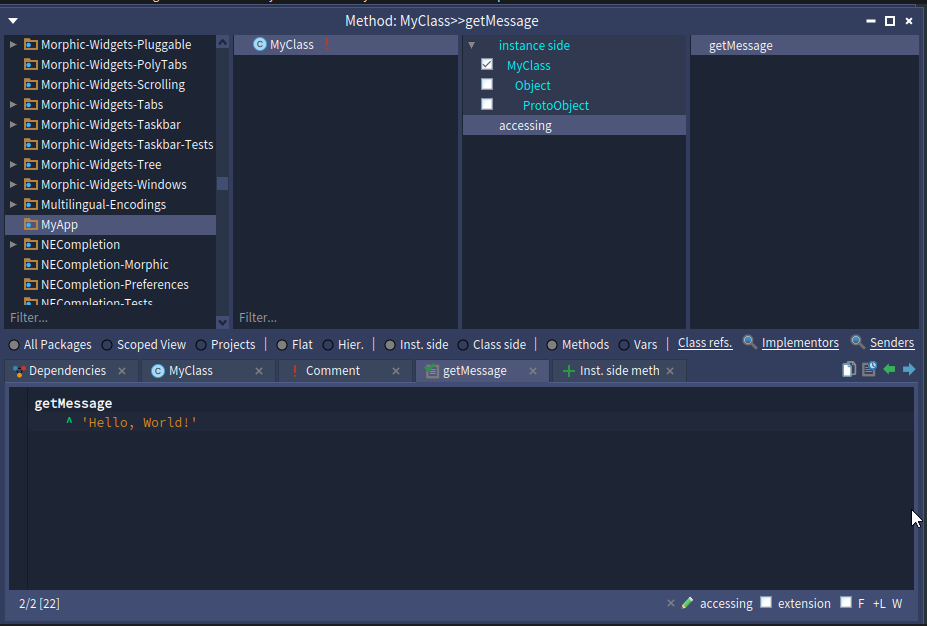Close the getMessage tab

point(533,371)
